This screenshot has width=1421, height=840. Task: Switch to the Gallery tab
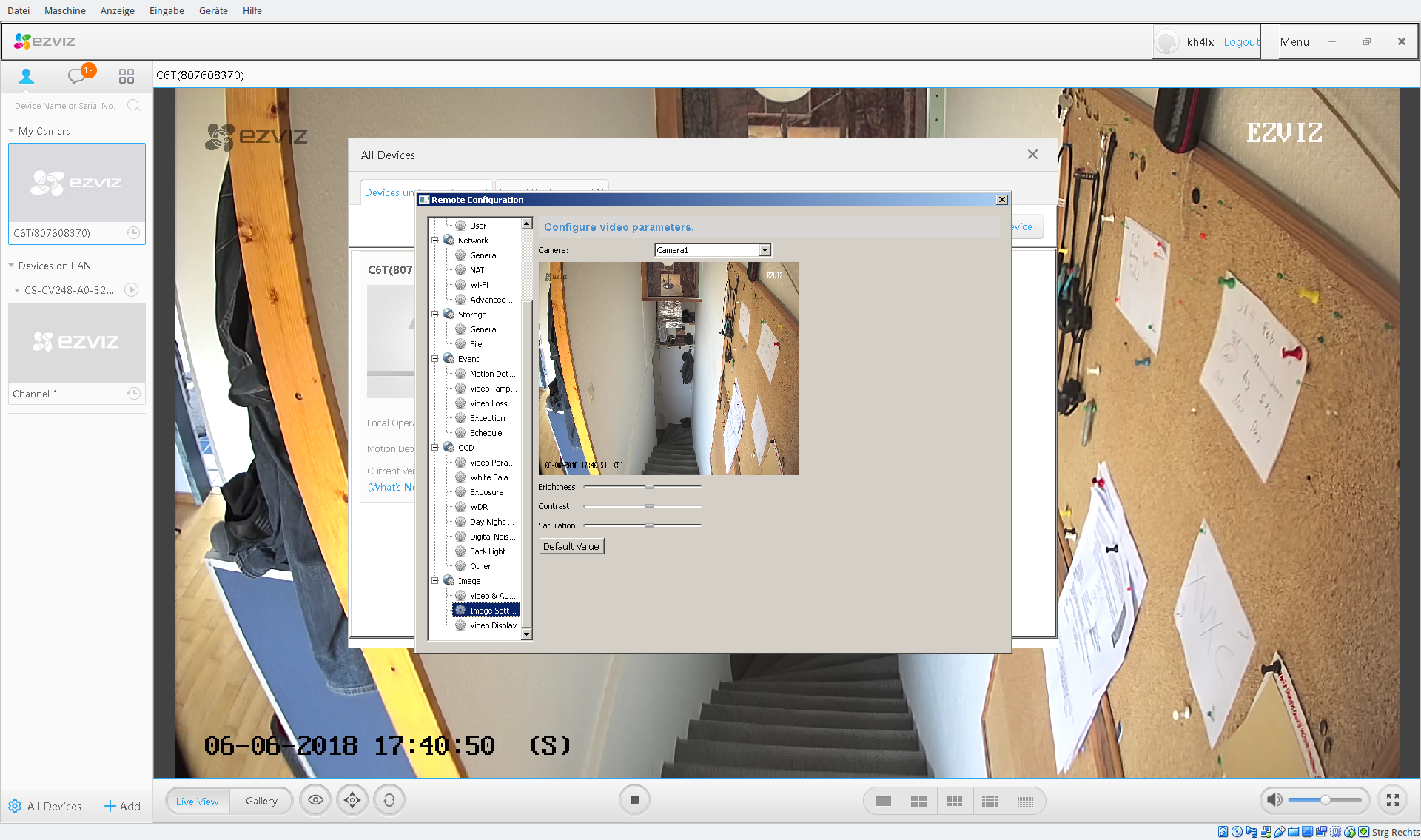click(x=261, y=801)
